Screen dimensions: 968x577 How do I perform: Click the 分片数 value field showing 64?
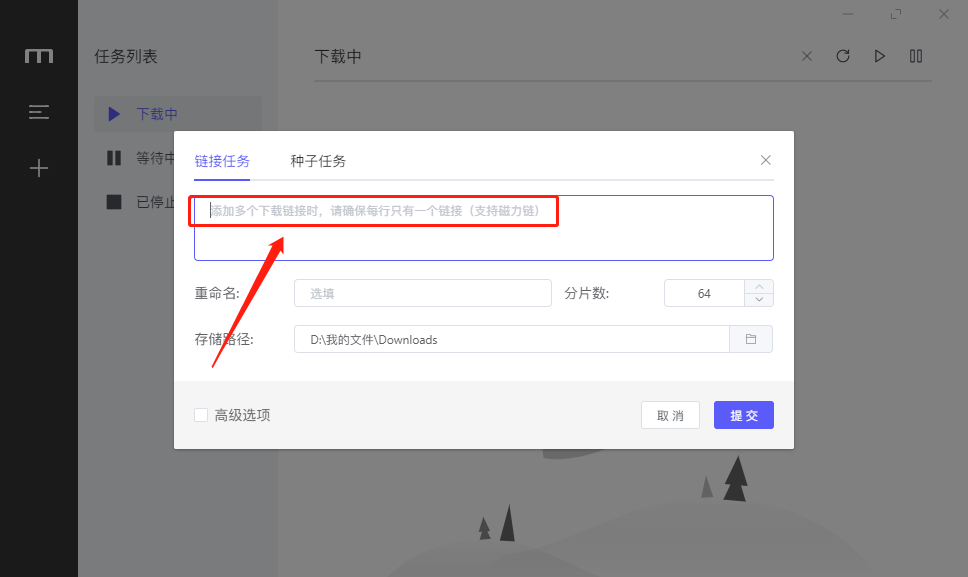[x=704, y=293]
